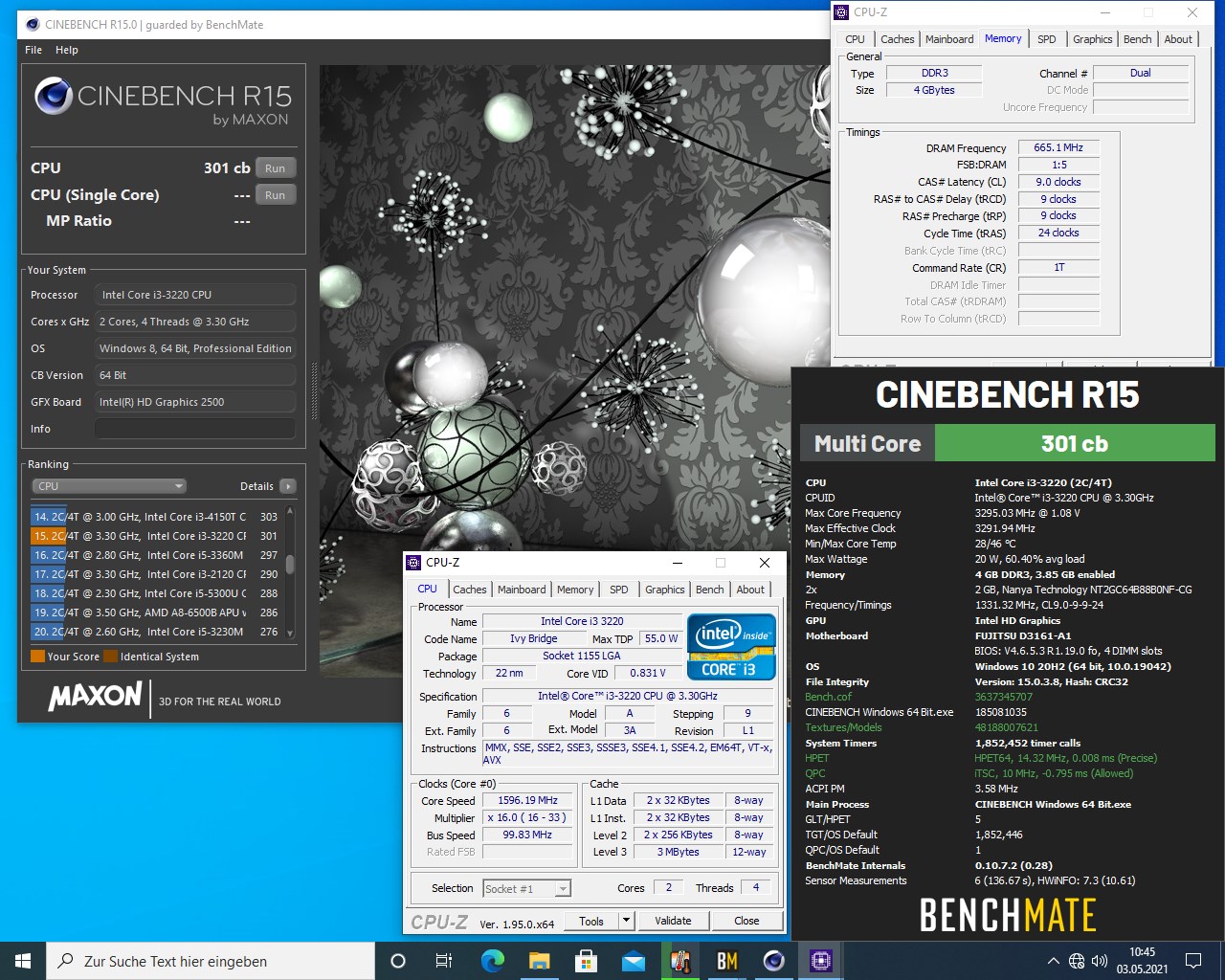Switch to BenchMate BM taskbar icon
This screenshot has height=980, width=1225.
(727, 961)
